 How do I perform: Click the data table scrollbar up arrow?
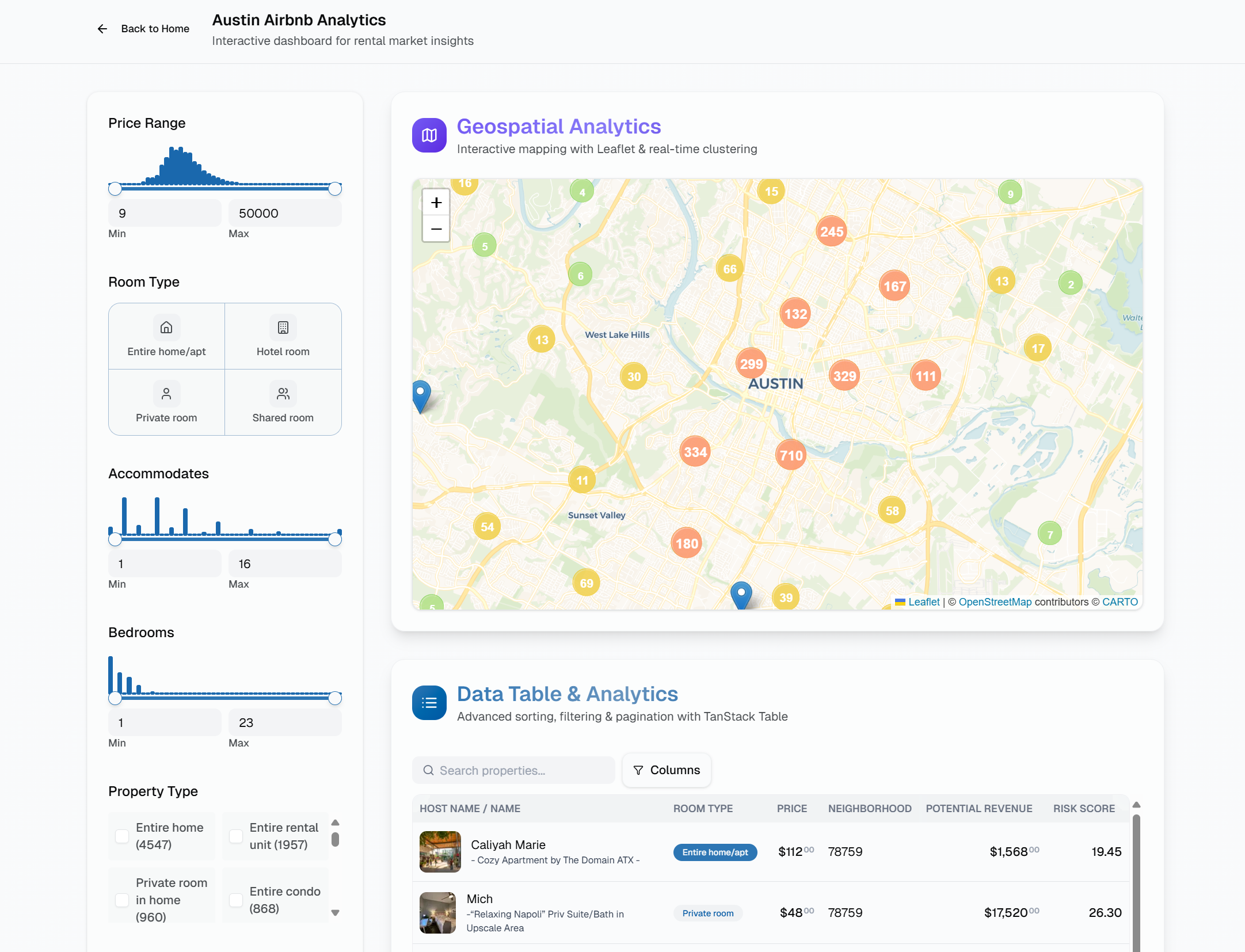tap(1136, 805)
